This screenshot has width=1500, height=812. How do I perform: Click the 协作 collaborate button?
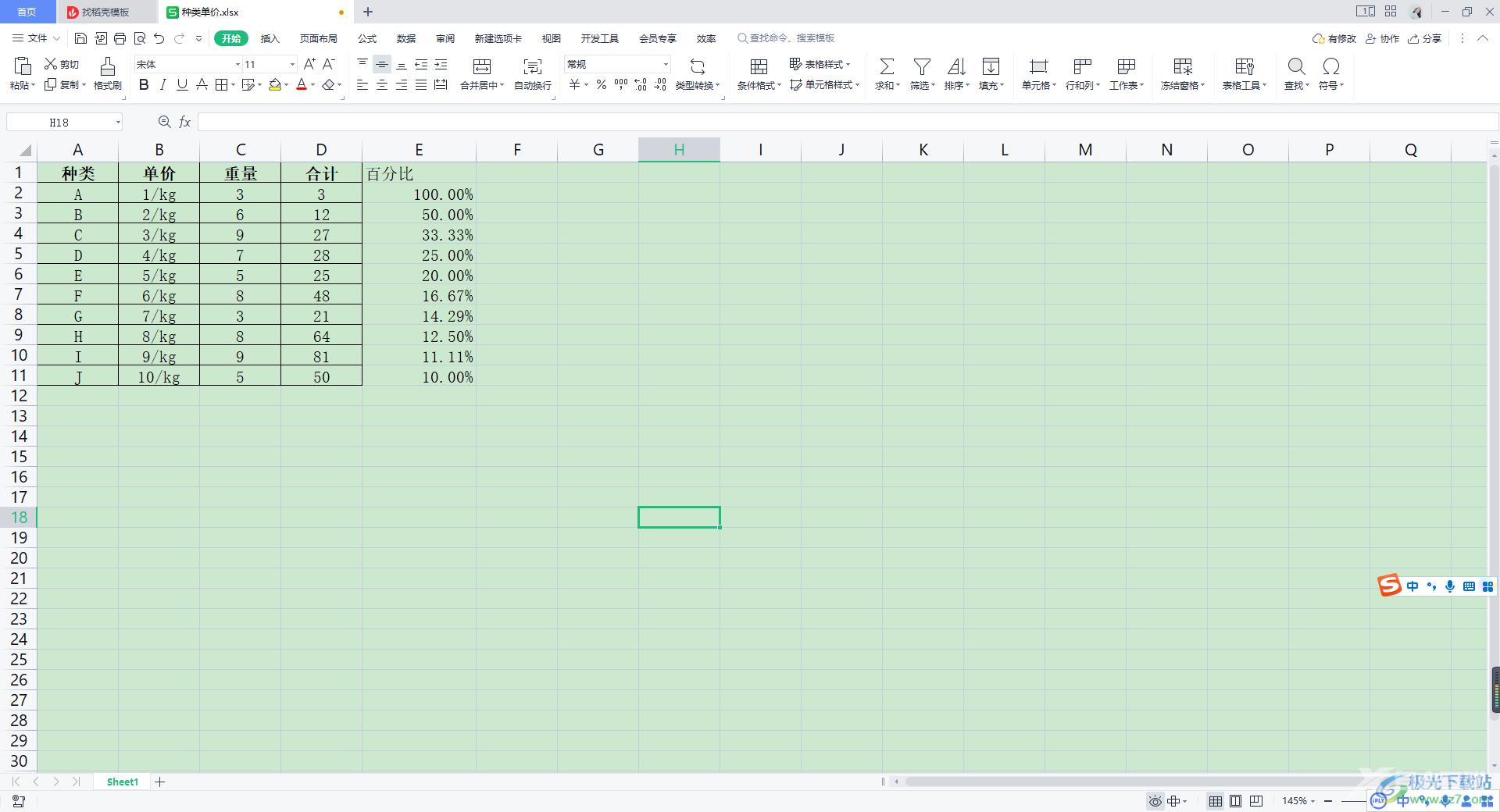point(1383,38)
